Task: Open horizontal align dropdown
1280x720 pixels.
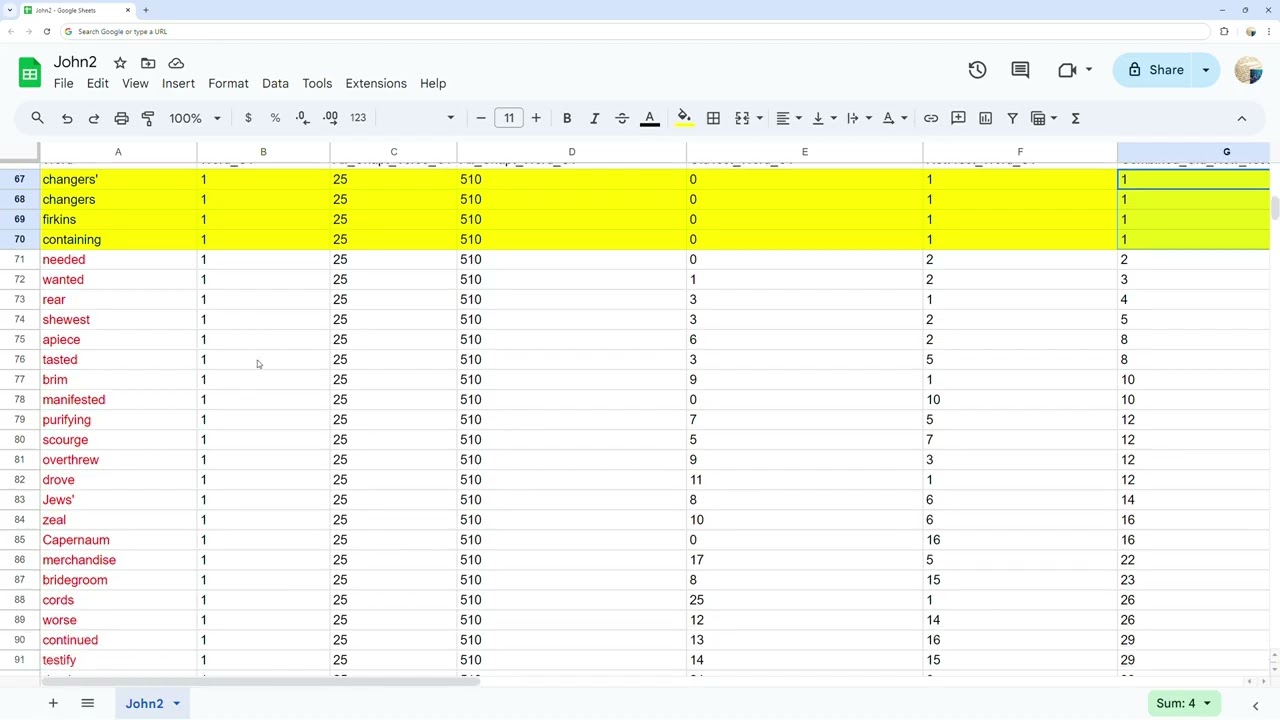Action: click(x=789, y=118)
